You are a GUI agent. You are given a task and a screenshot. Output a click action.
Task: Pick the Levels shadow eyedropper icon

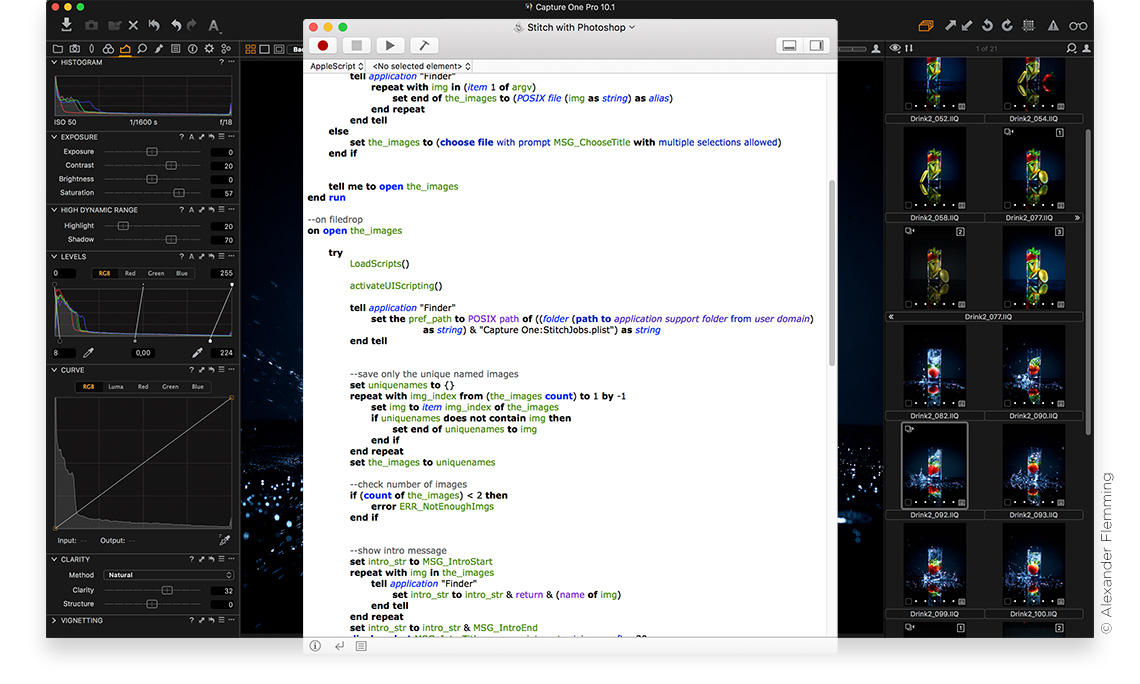coord(88,352)
